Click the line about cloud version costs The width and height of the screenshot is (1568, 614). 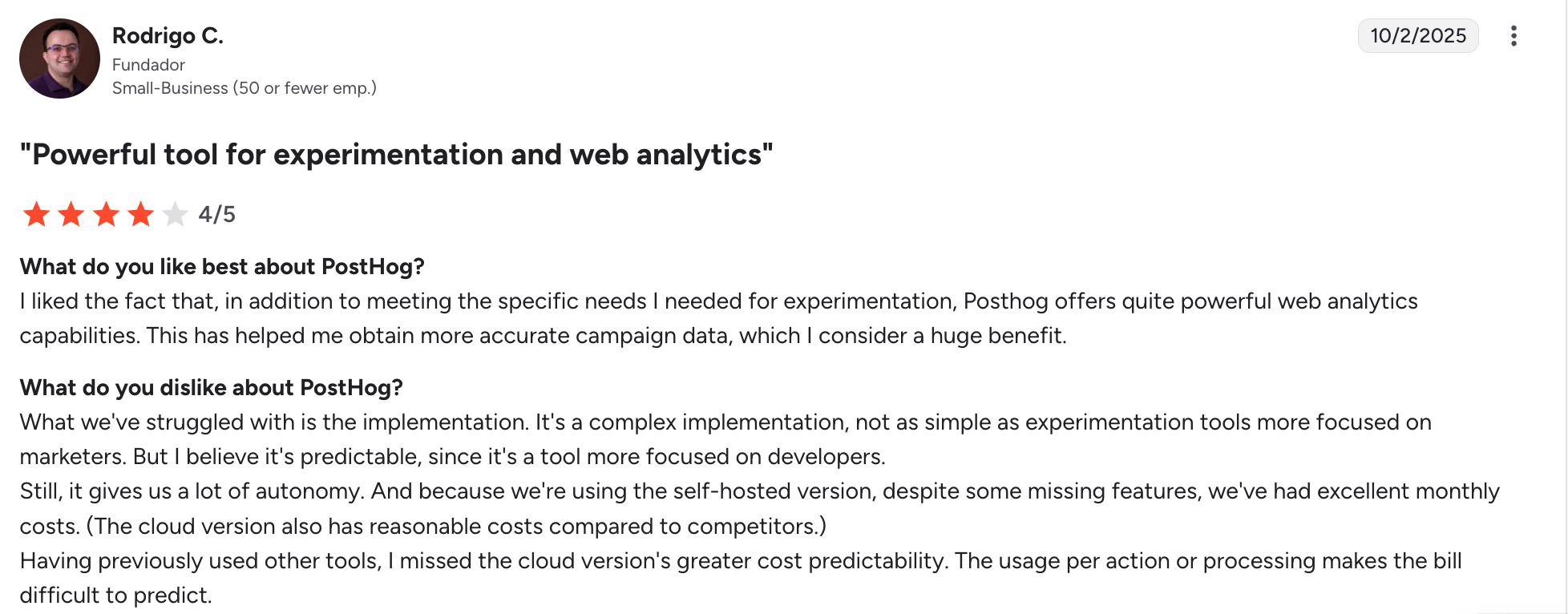click(422, 527)
